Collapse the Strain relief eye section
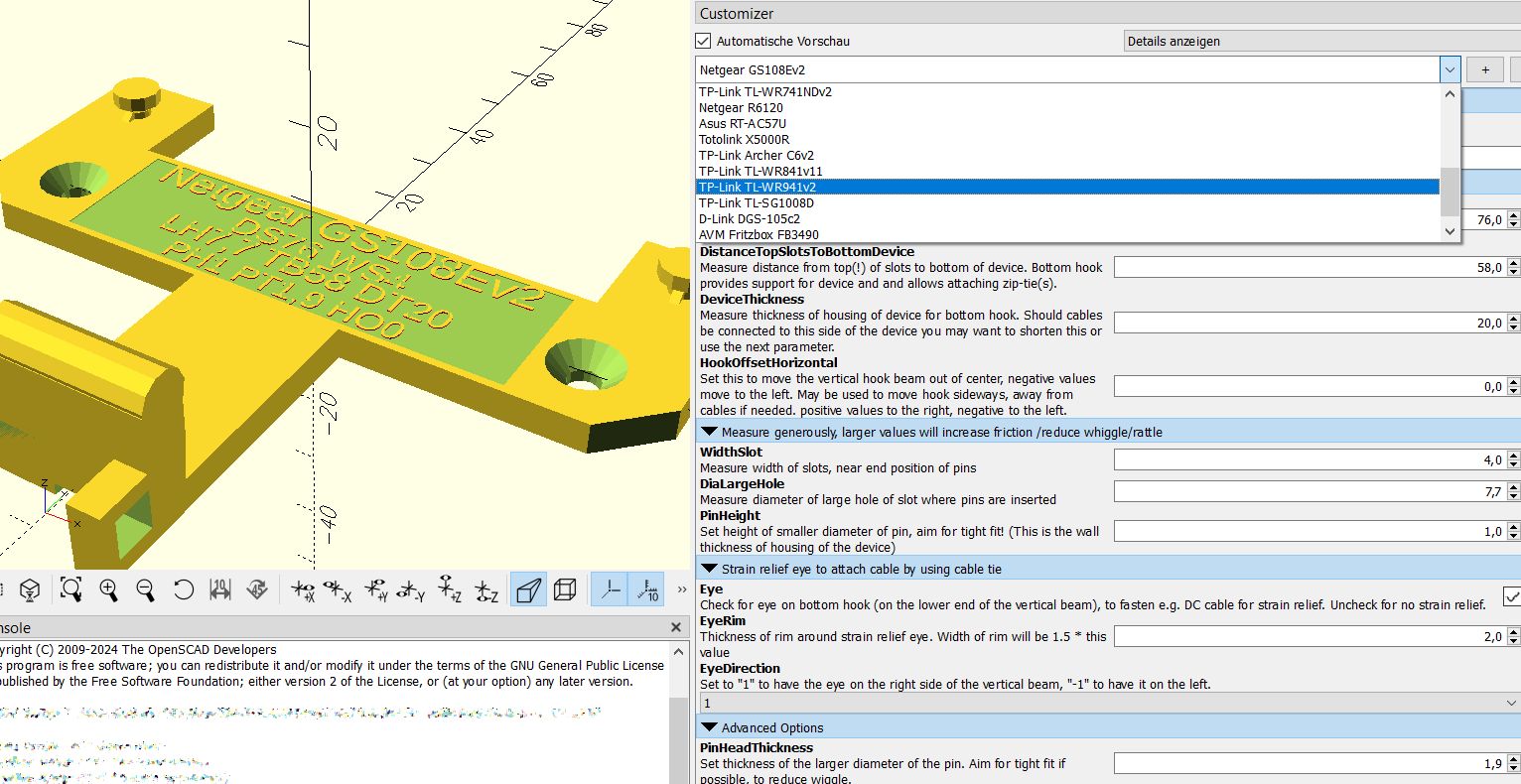1521x784 pixels. click(710, 570)
